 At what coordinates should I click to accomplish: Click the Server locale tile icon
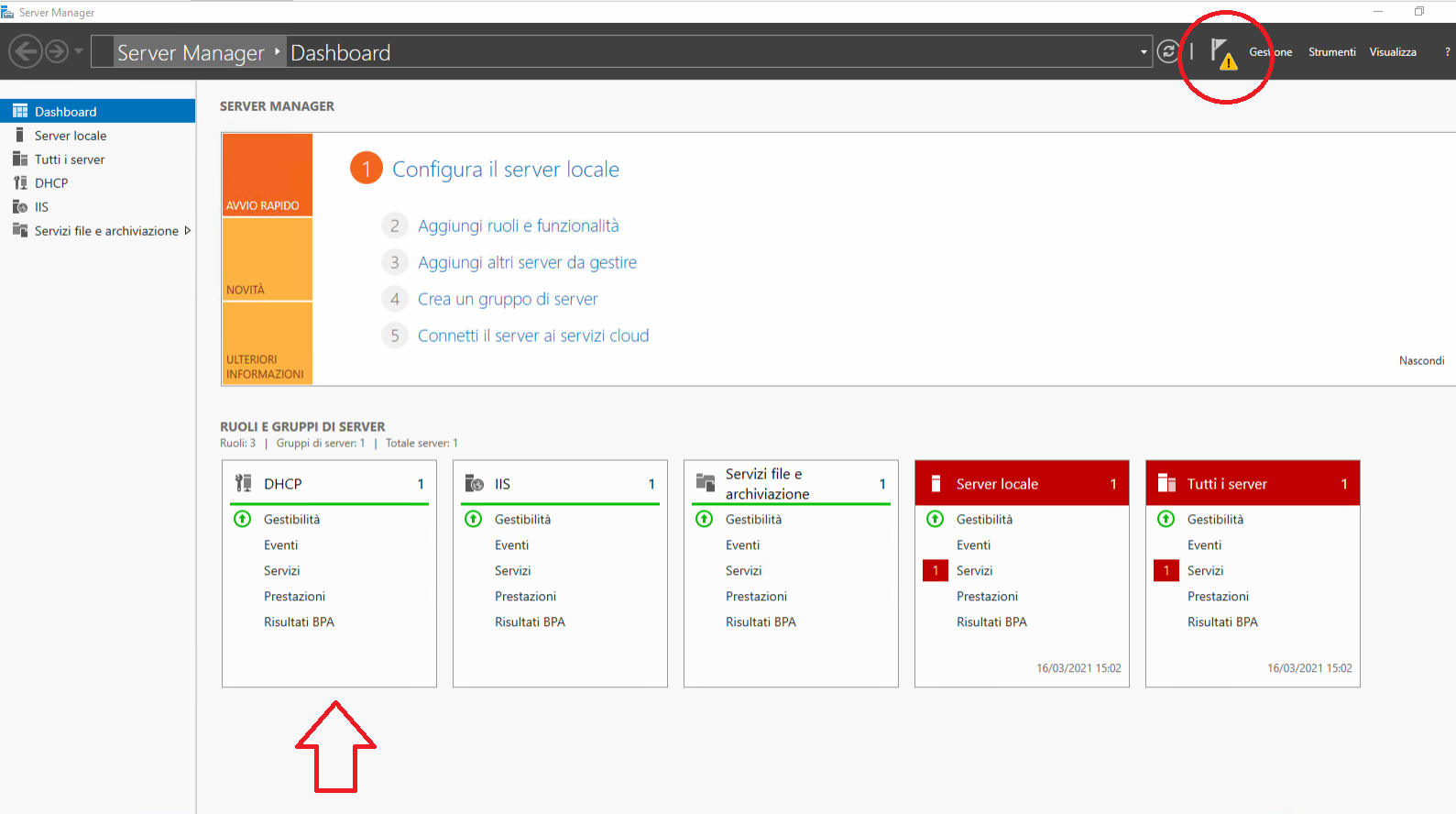(x=936, y=483)
